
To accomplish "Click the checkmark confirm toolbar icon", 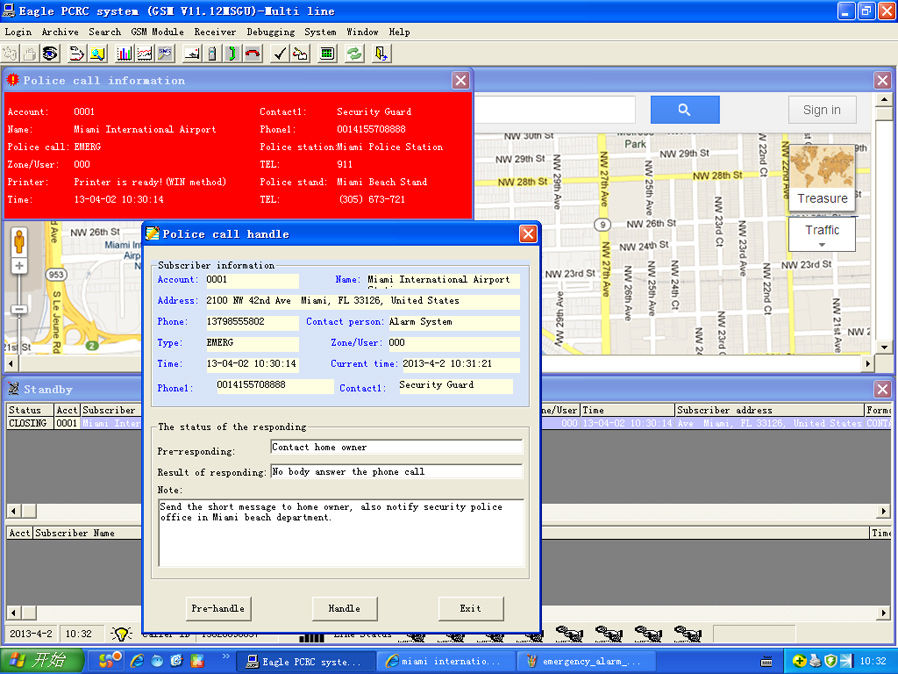I will pyautogui.click(x=280, y=53).
